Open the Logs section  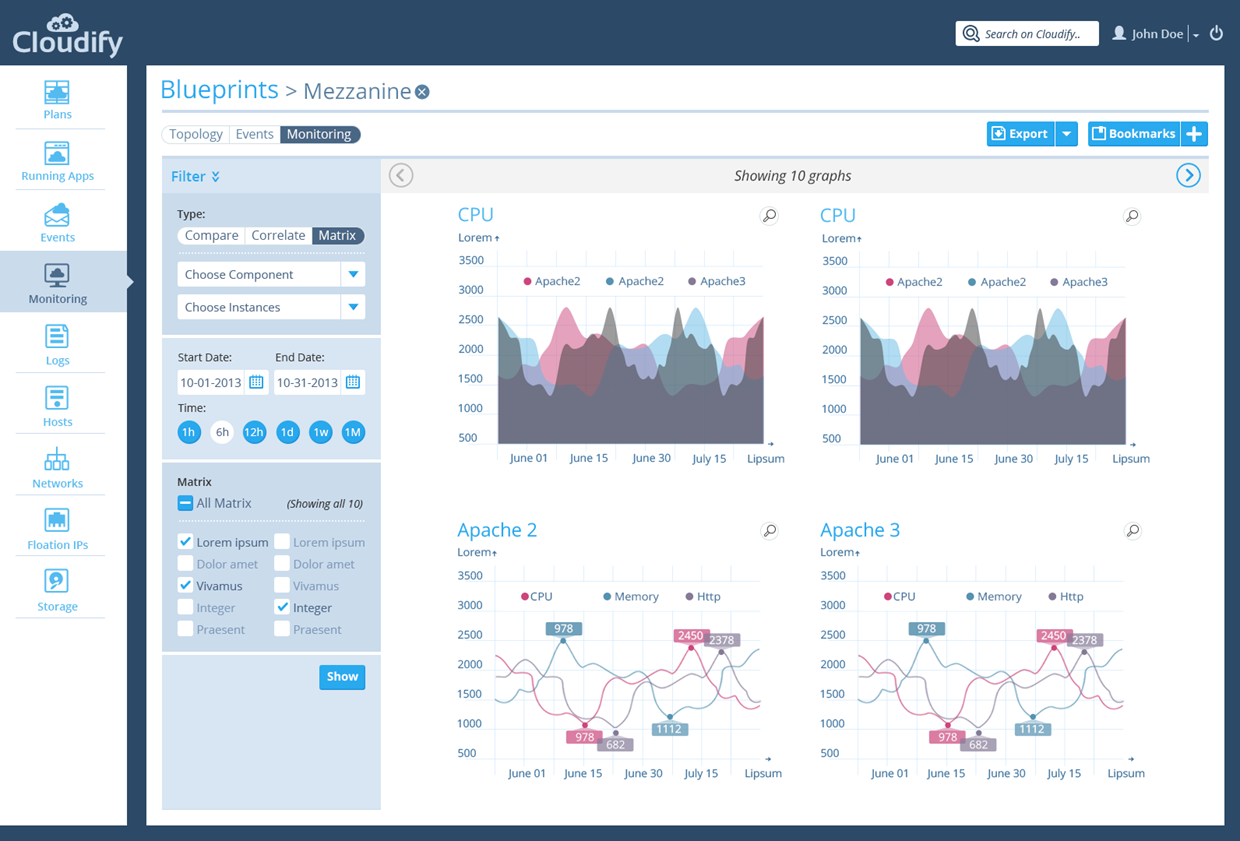point(57,344)
